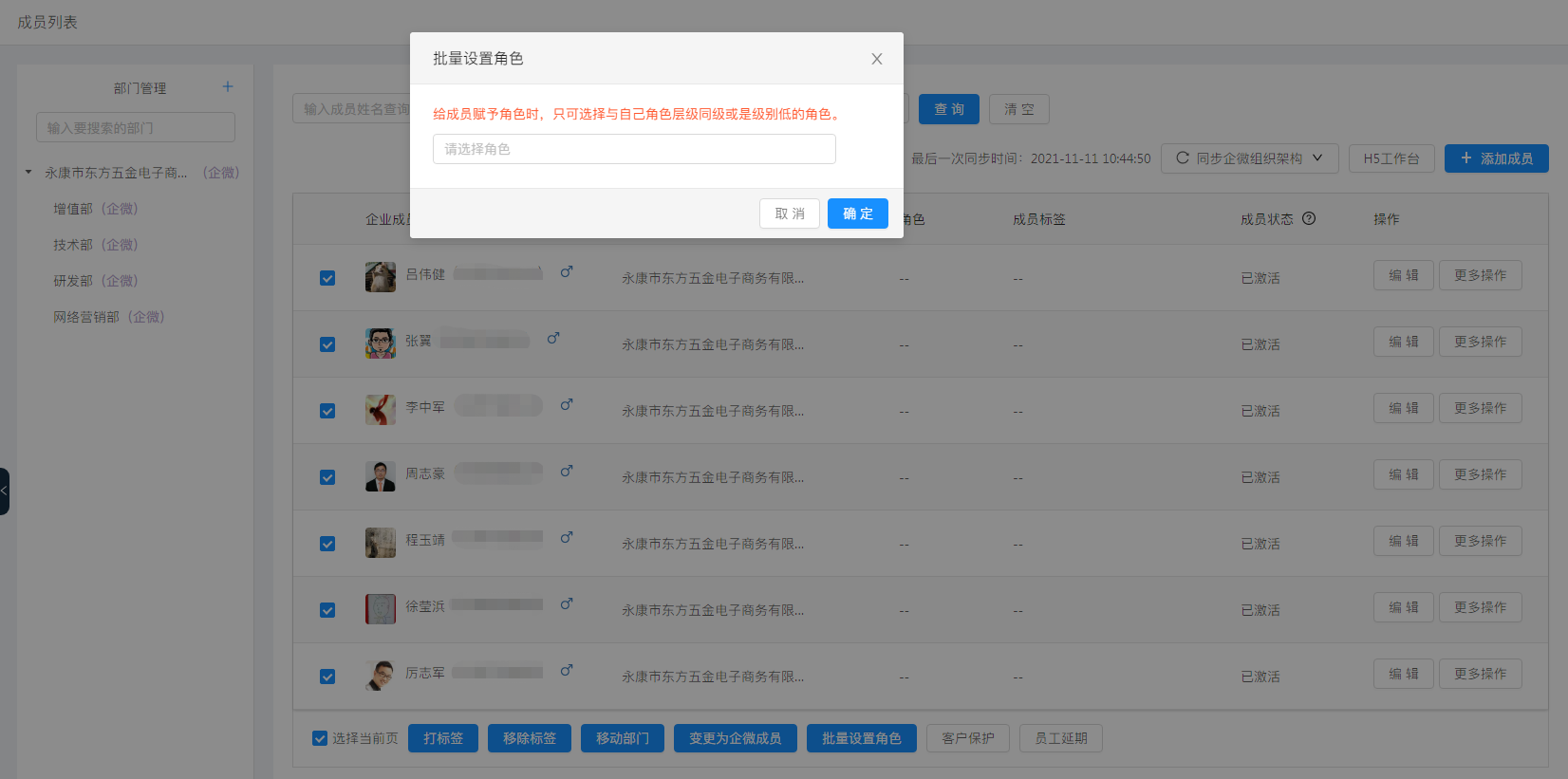The width and height of the screenshot is (1568, 779).
Task: Click the male gender icon for 厉志军
Action: point(567,670)
